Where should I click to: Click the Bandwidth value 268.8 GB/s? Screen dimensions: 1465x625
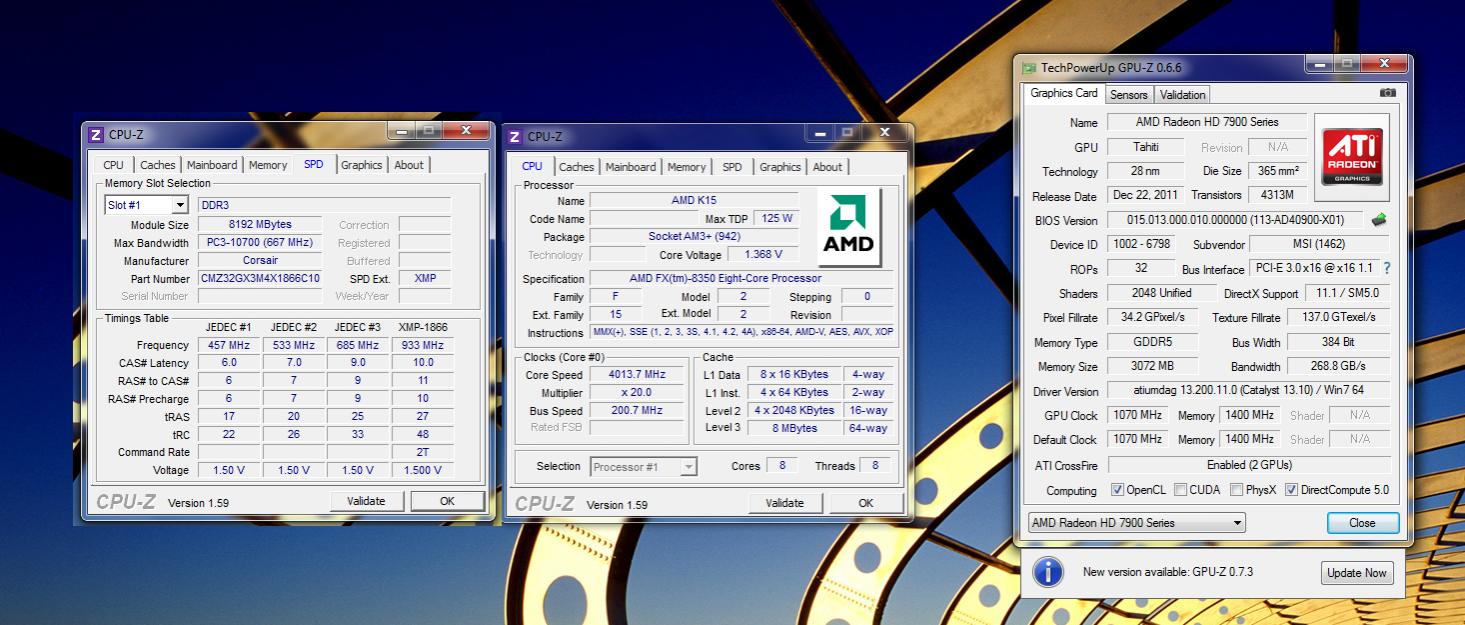point(1339,366)
